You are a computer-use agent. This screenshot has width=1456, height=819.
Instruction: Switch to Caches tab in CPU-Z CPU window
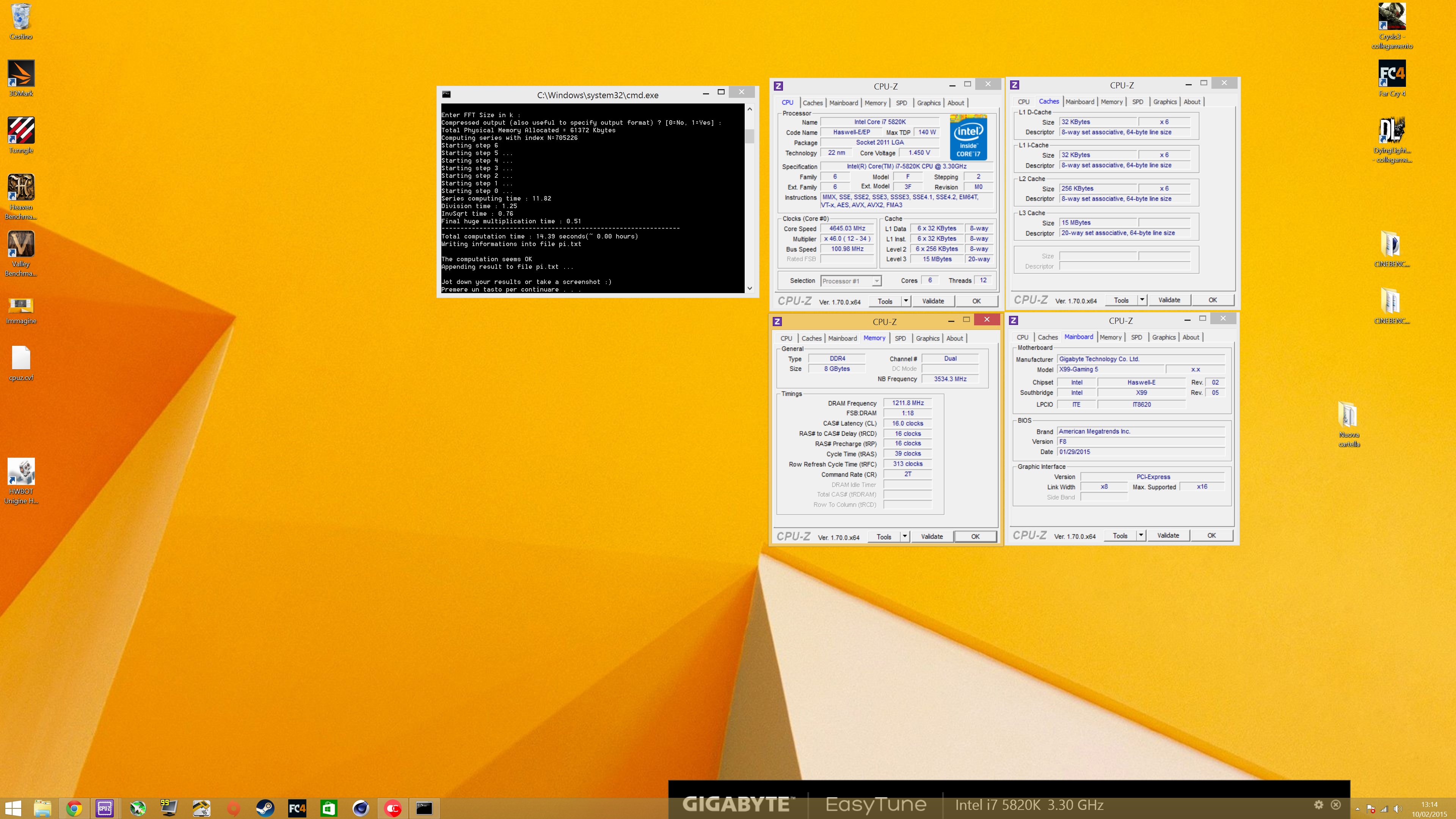(813, 103)
